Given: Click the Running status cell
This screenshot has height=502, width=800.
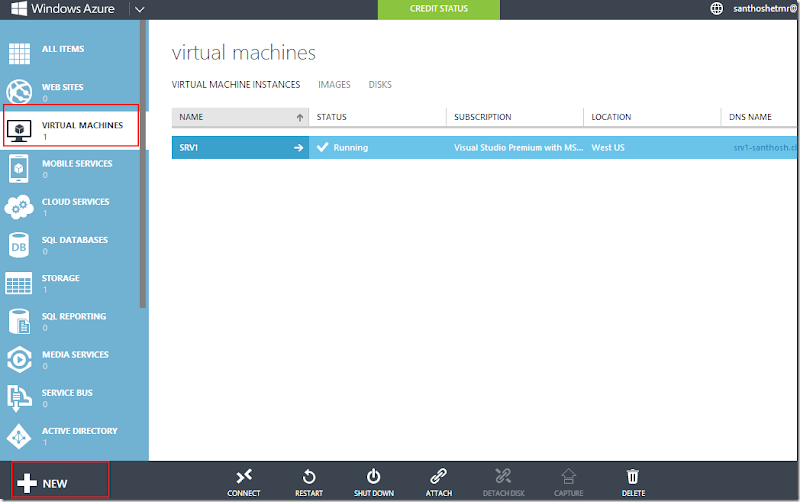Looking at the screenshot, I should pyautogui.click(x=378, y=147).
